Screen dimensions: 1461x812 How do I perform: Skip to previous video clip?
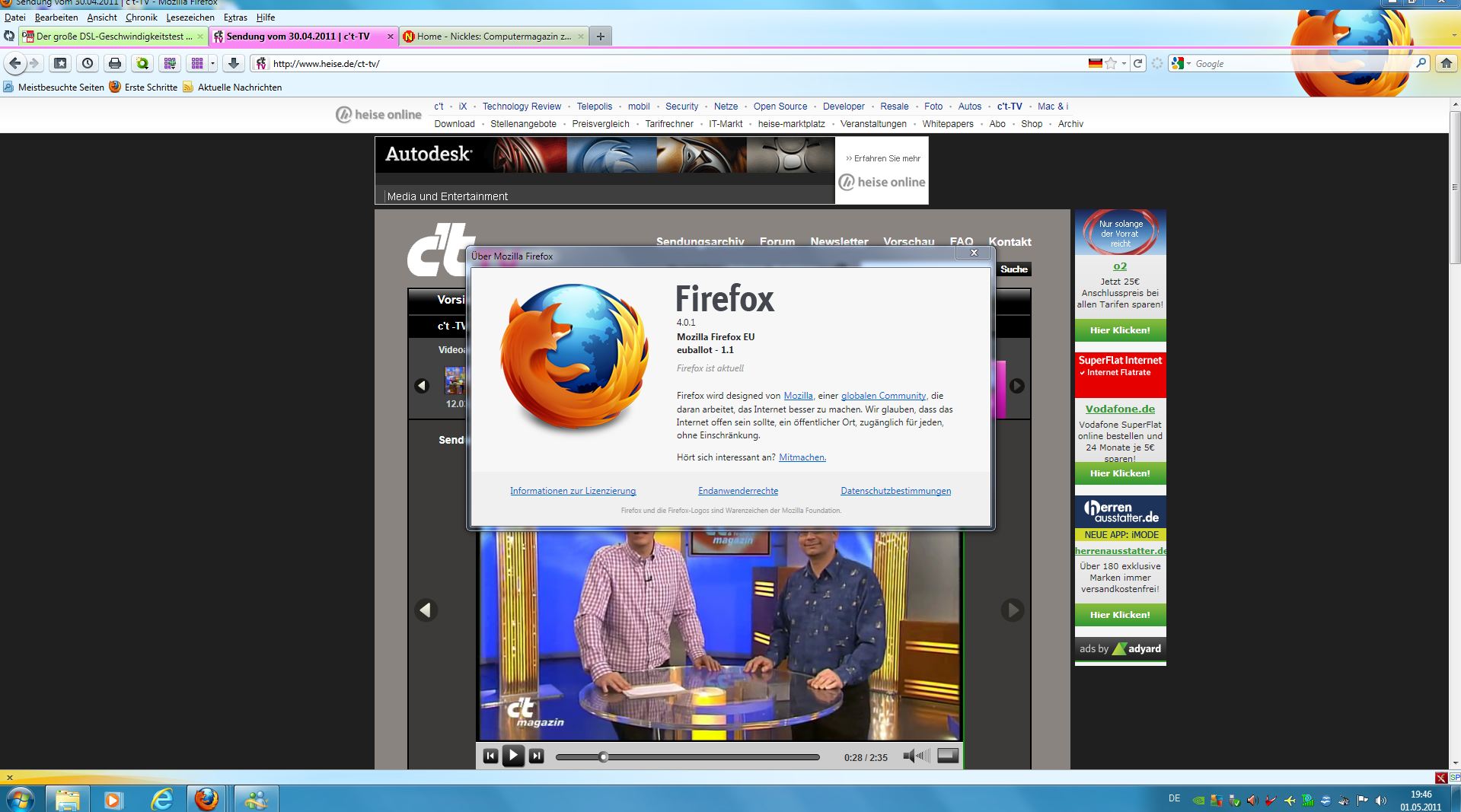click(x=490, y=756)
